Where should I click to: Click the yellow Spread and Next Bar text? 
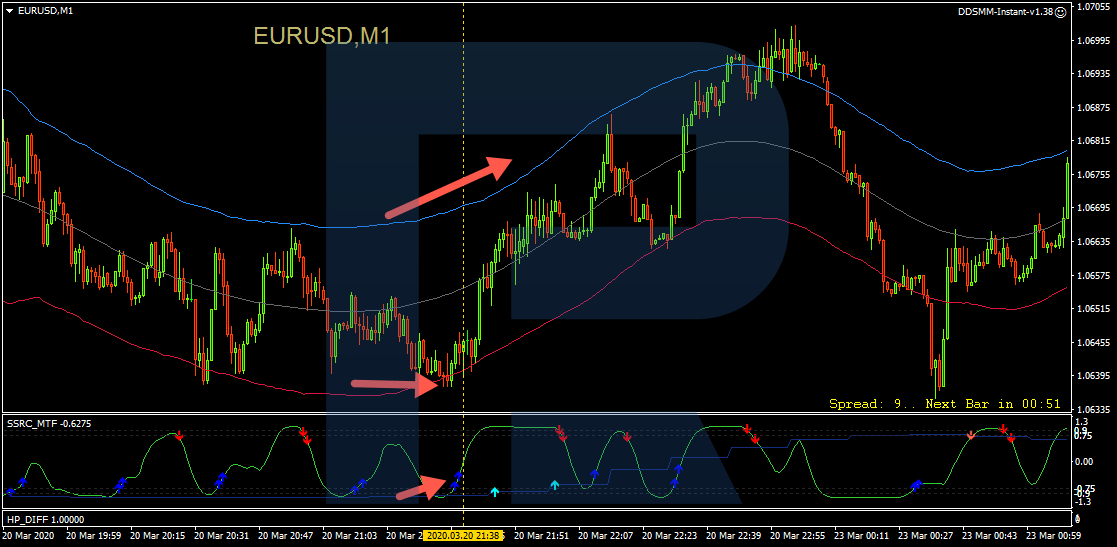pyautogui.click(x=945, y=404)
